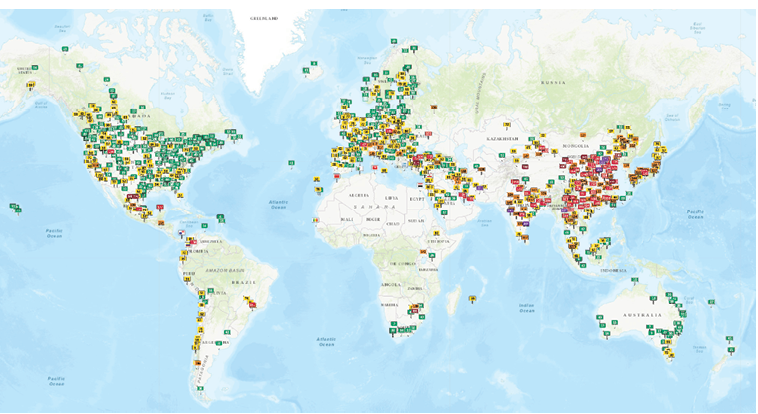Open the green marker in far northwestern Canada
This screenshot has height=414, width=758.
(66, 48)
